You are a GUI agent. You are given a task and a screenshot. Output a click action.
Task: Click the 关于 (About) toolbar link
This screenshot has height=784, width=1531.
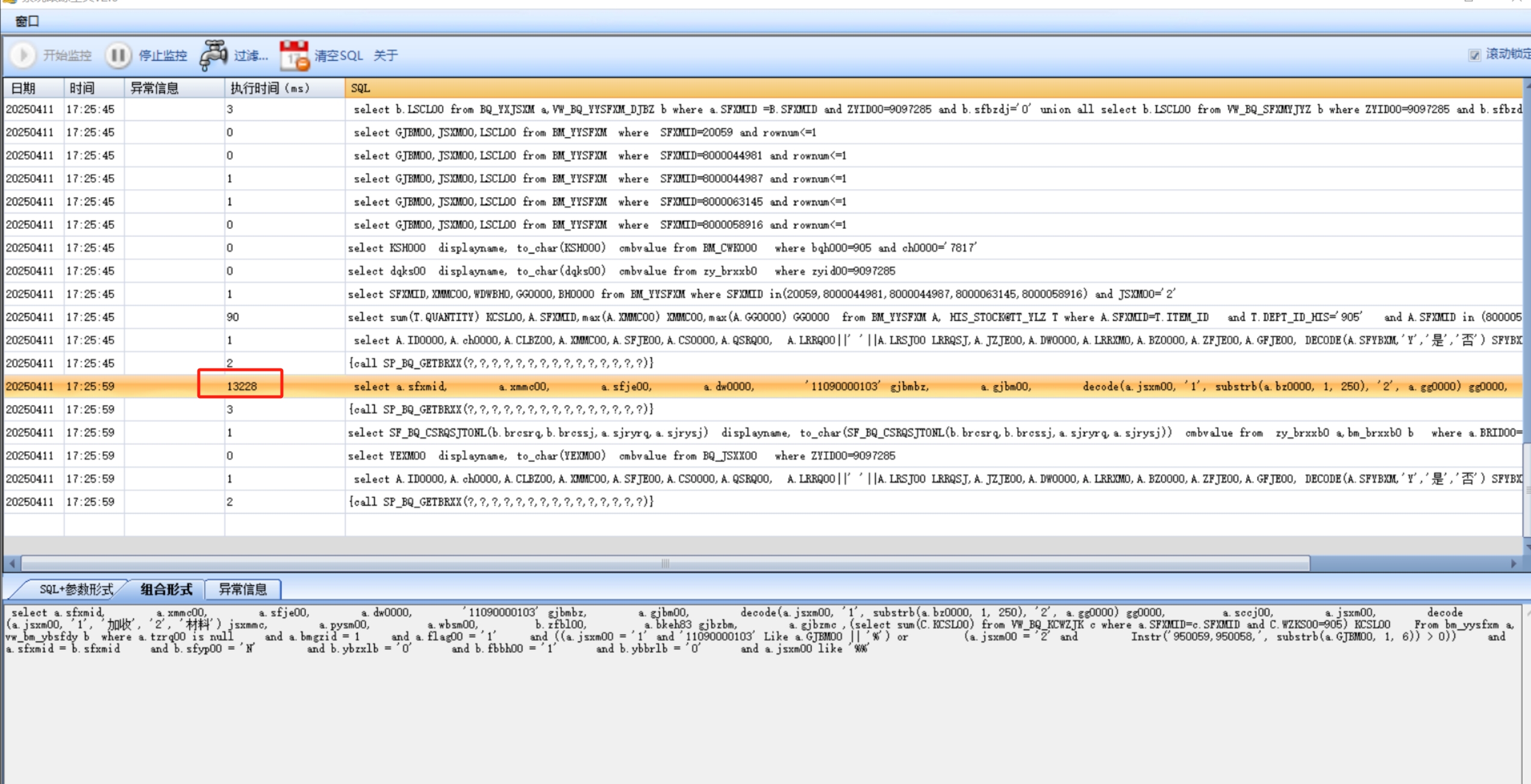click(x=385, y=55)
